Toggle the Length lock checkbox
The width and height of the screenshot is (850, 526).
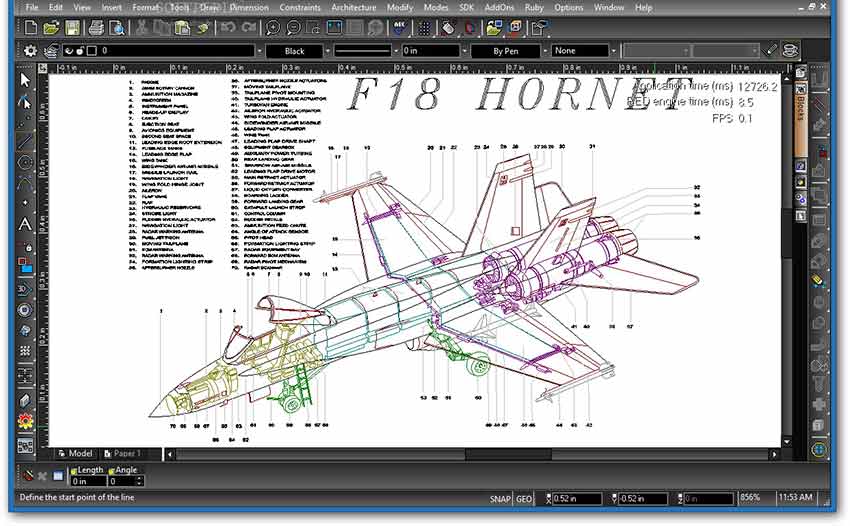click(71, 470)
